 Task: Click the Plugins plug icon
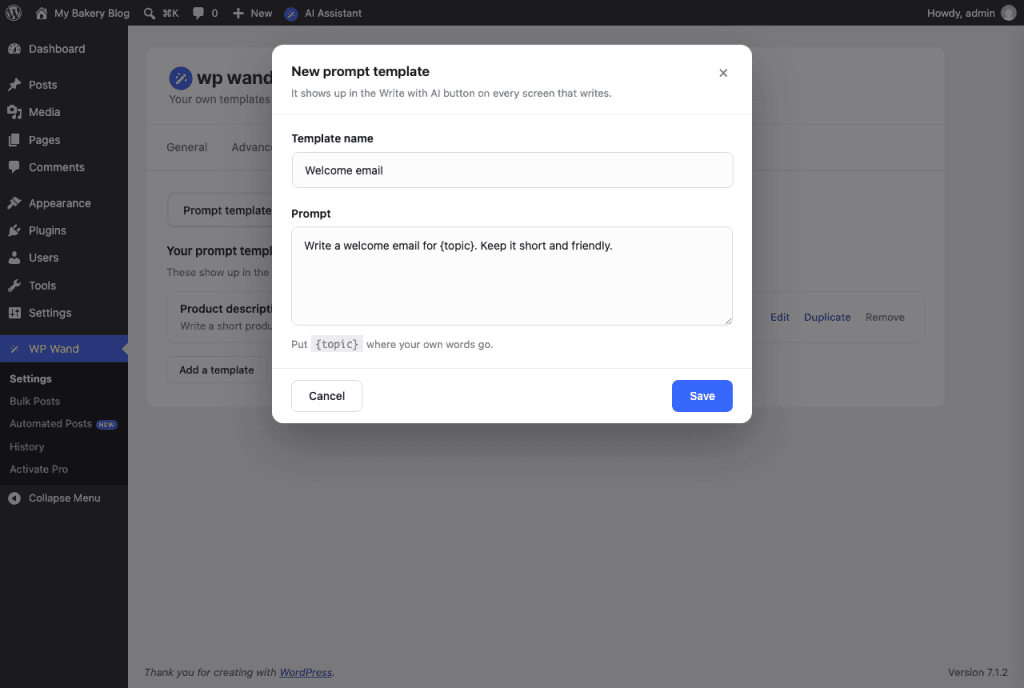point(14,230)
